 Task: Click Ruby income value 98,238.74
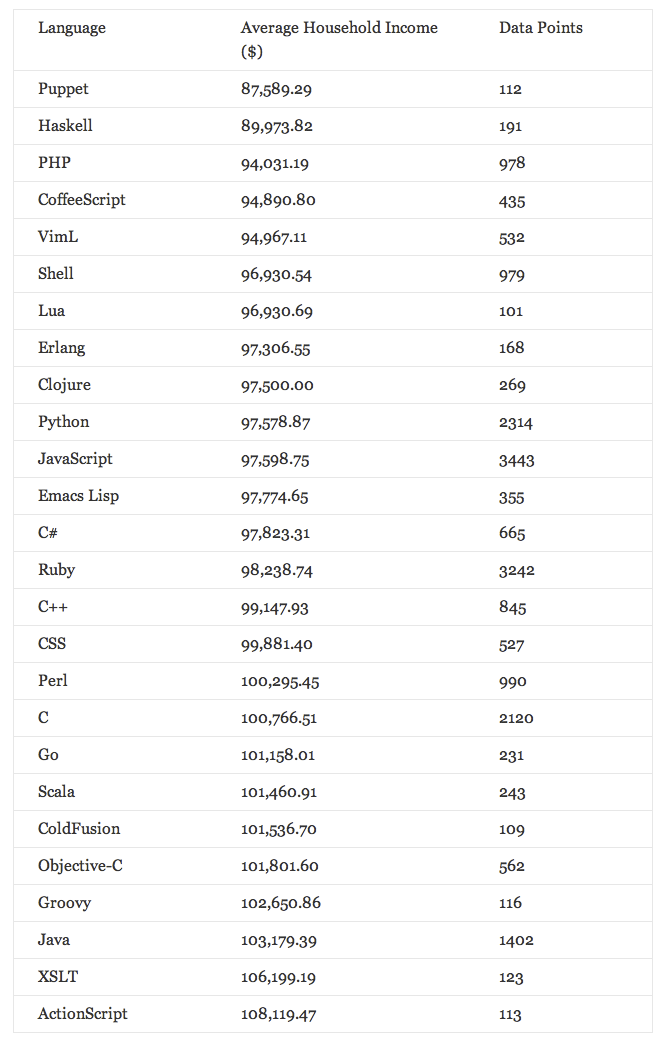pos(277,570)
